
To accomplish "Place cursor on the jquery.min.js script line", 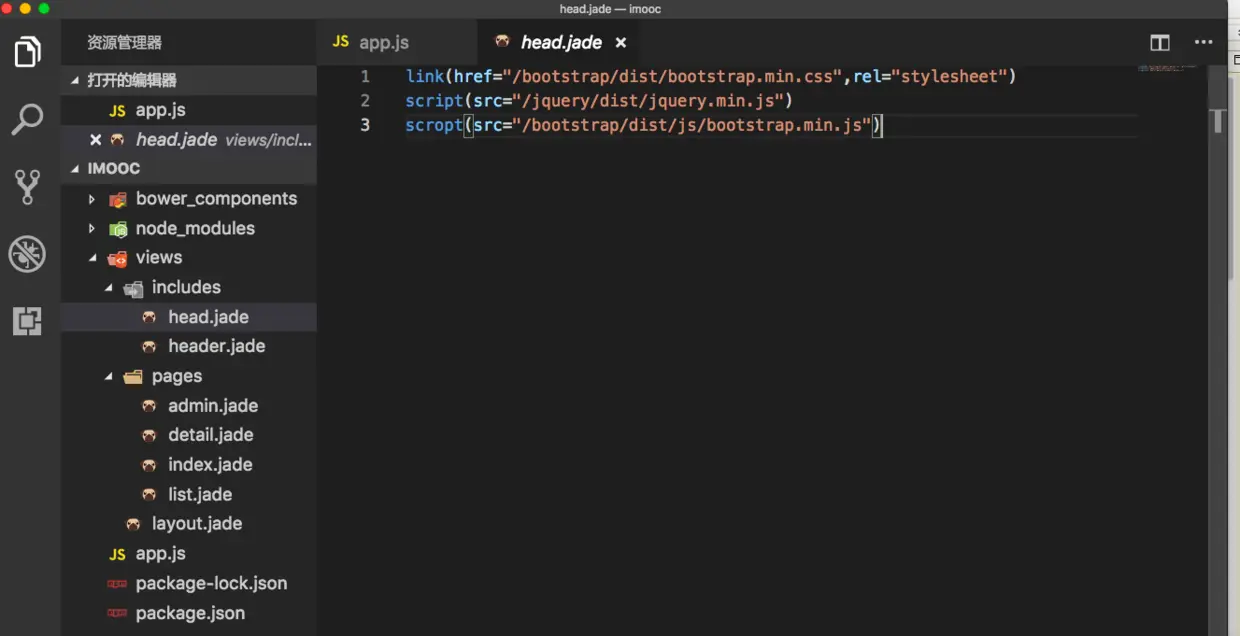I will point(599,101).
